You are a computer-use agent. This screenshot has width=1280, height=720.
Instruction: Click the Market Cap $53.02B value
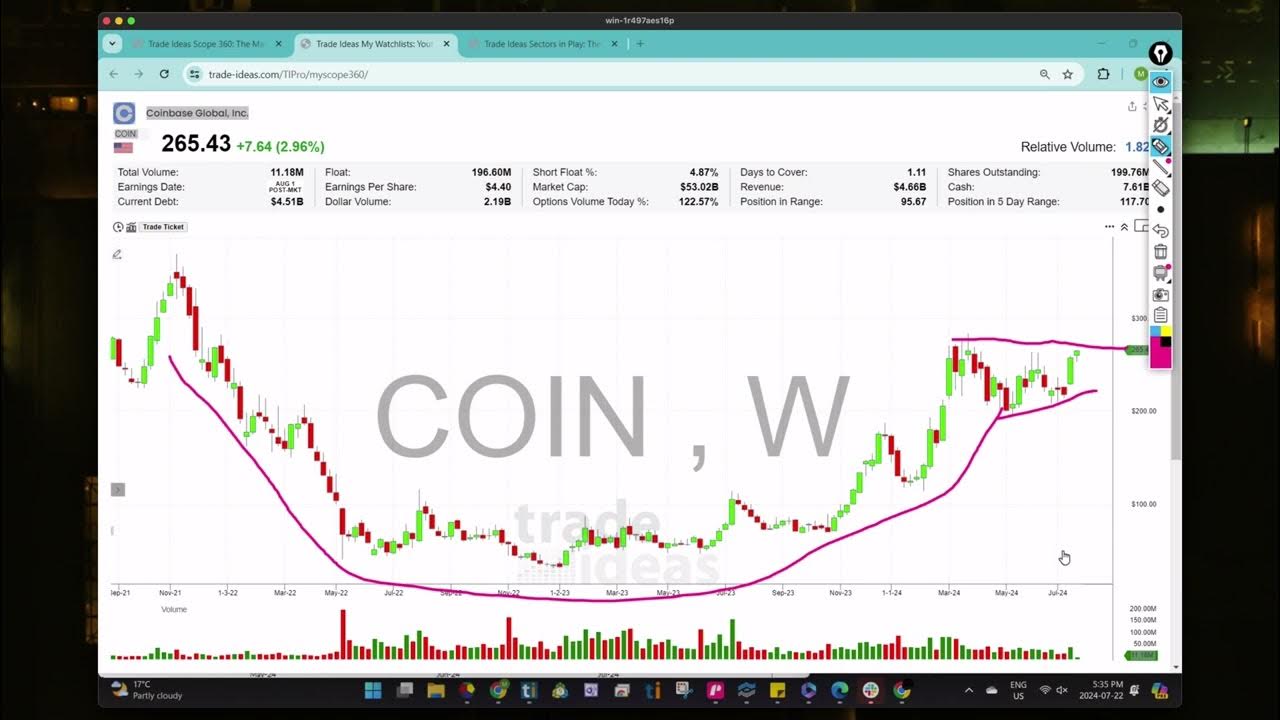[697, 187]
